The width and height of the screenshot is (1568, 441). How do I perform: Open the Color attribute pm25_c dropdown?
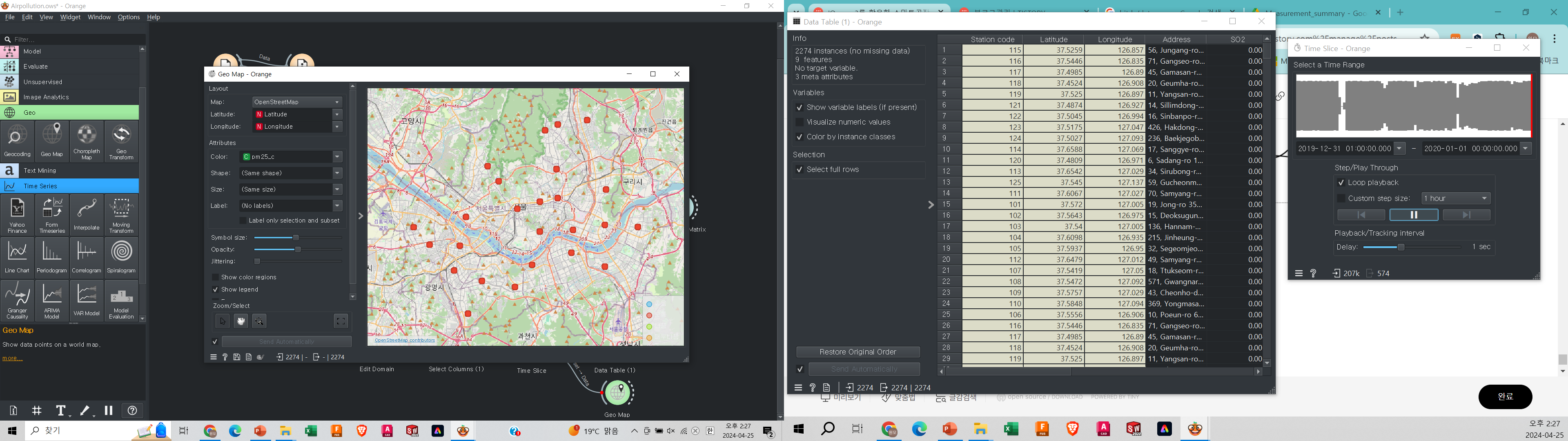290,156
